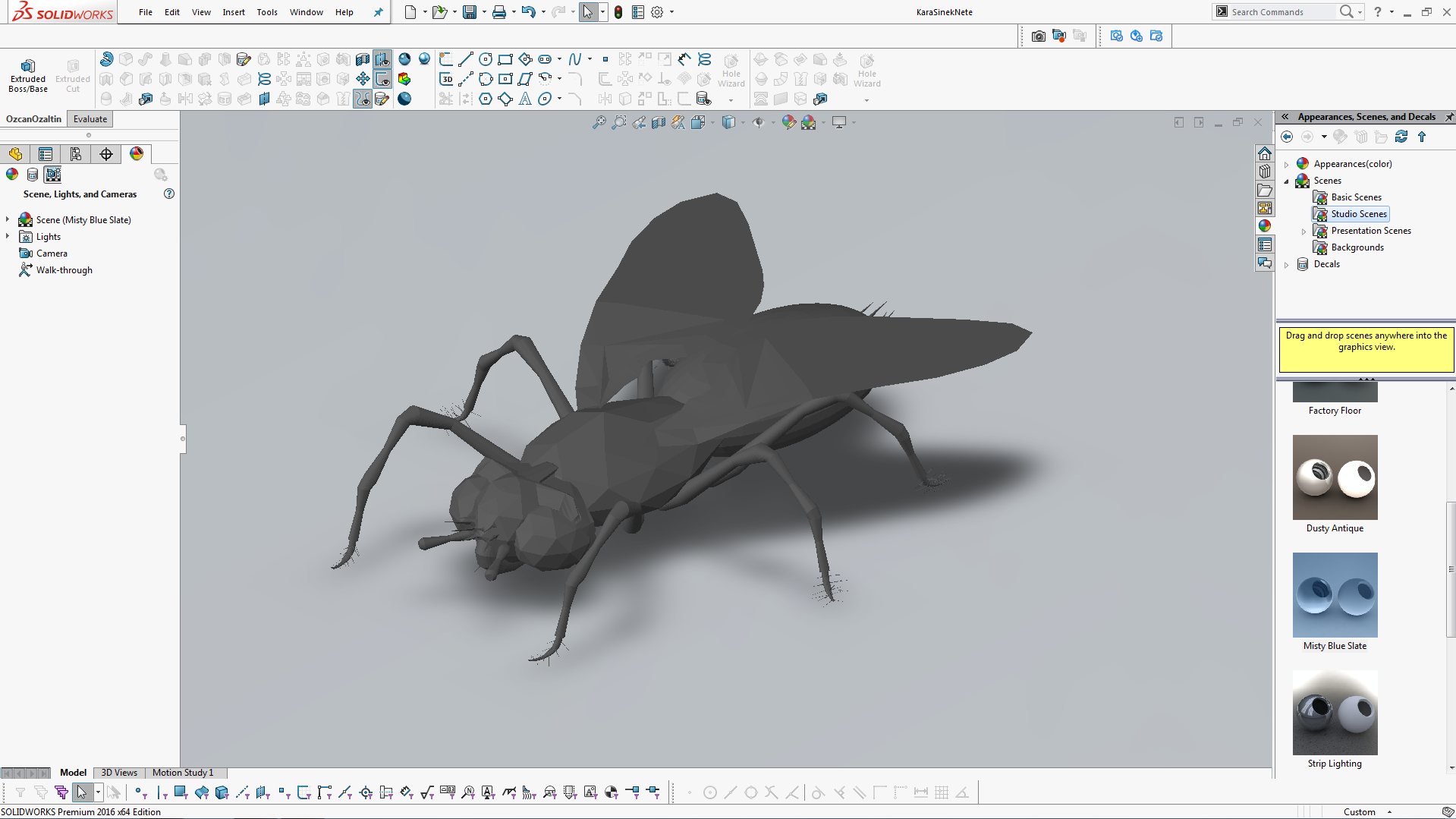Click the Extruded Boss/Base tool
The width and height of the screenshot is (1456, 819).
pyautogui.click(x=28, y=75)
